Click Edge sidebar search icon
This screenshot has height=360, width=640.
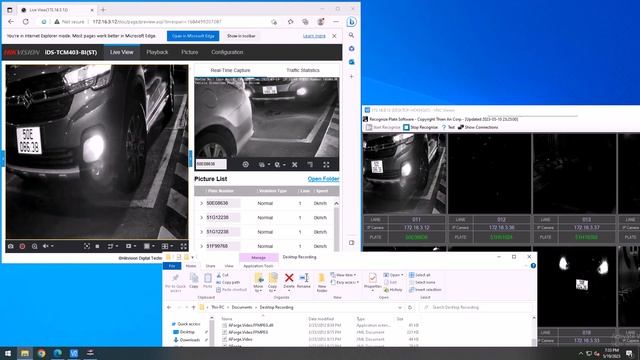[351, 36]
